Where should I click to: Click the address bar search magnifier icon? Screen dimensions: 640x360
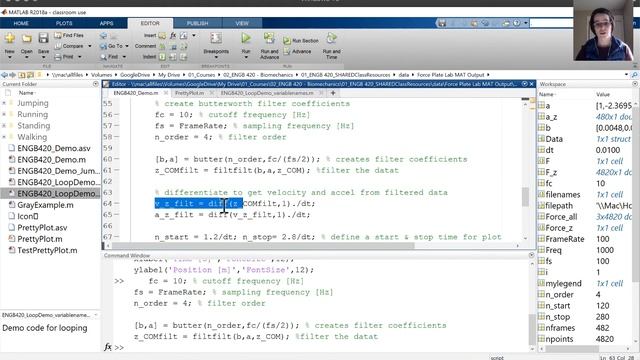coord(634,75)
